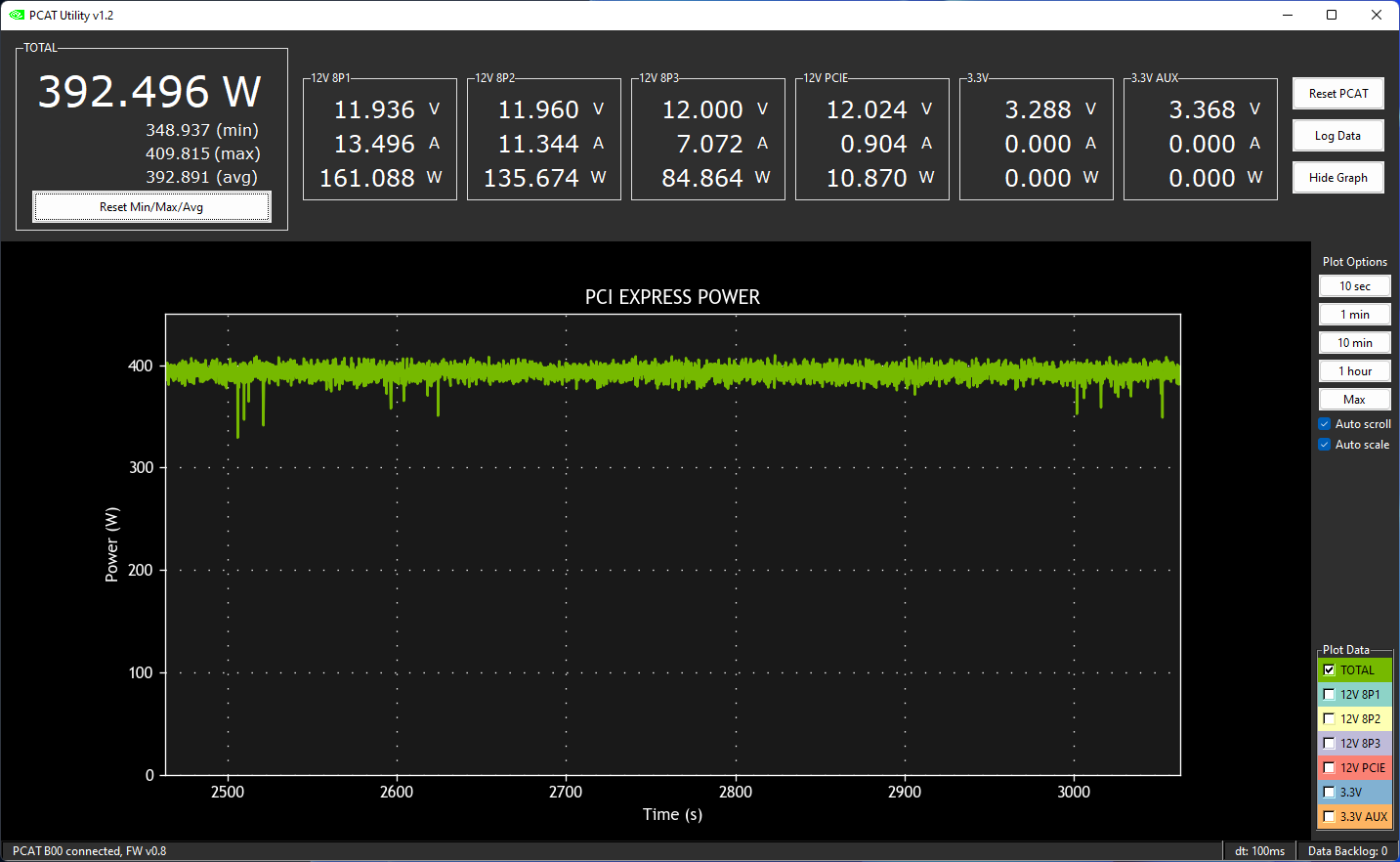This screenshot has height=862, width=1400.
Task: Check the 3.3V plot data box
Action: (1329, 793)
